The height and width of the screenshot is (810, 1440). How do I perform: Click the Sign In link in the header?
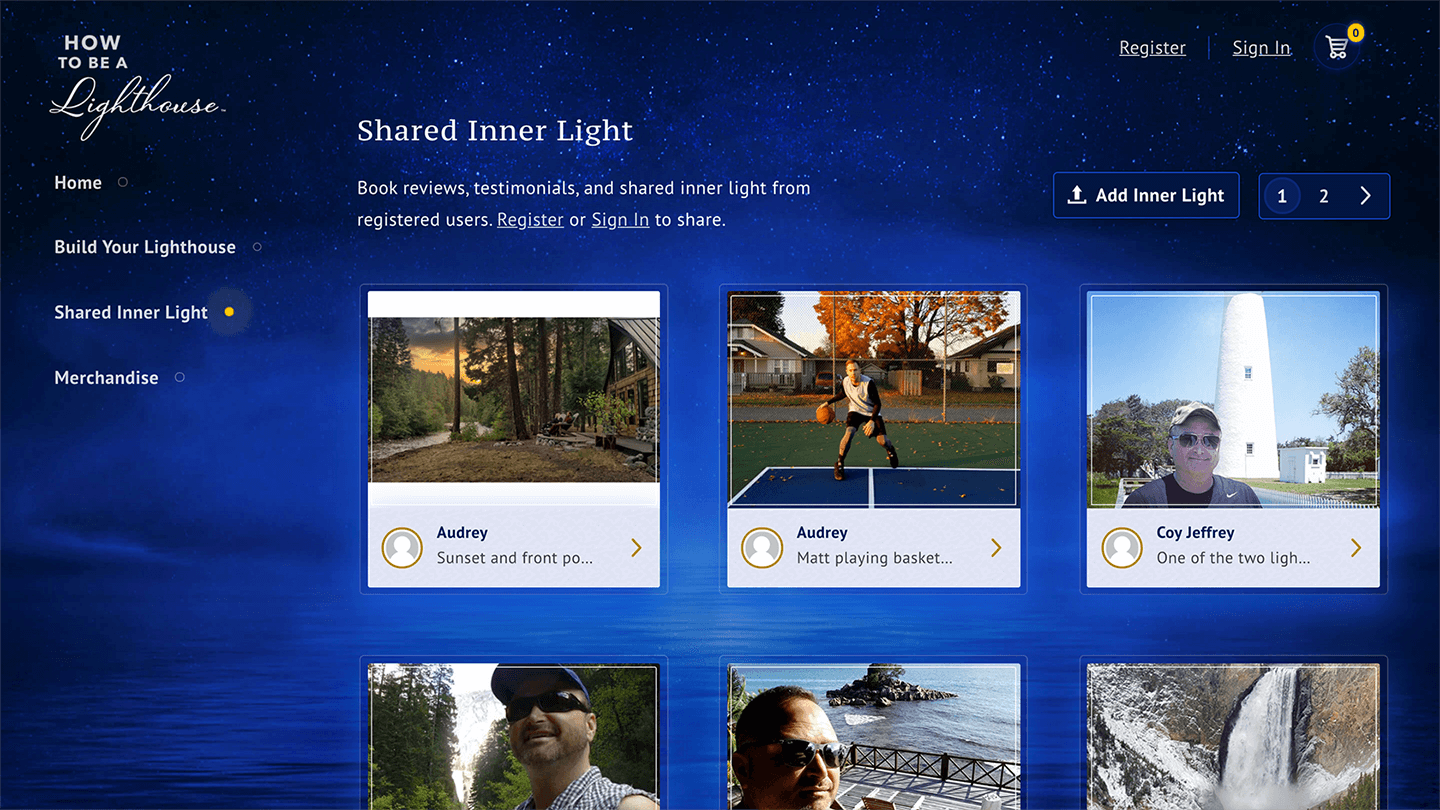click(x=1261, y=48)
